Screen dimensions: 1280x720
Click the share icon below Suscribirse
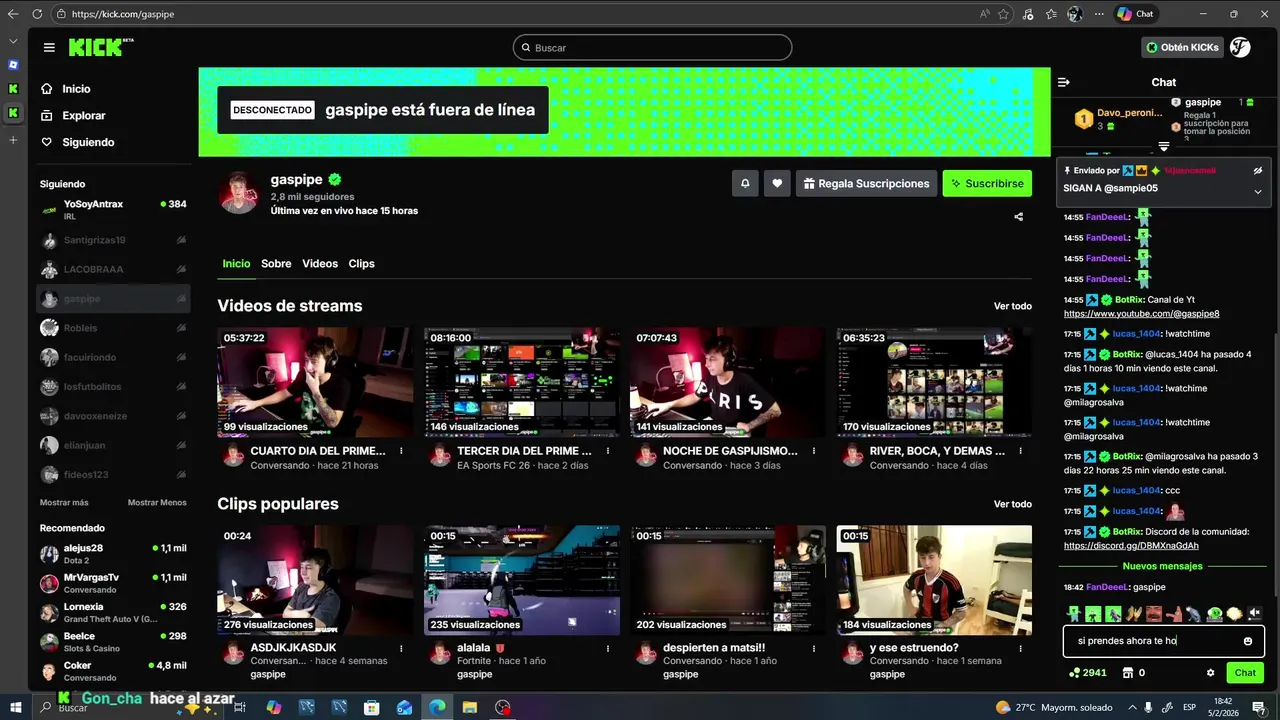[1019, 217]
